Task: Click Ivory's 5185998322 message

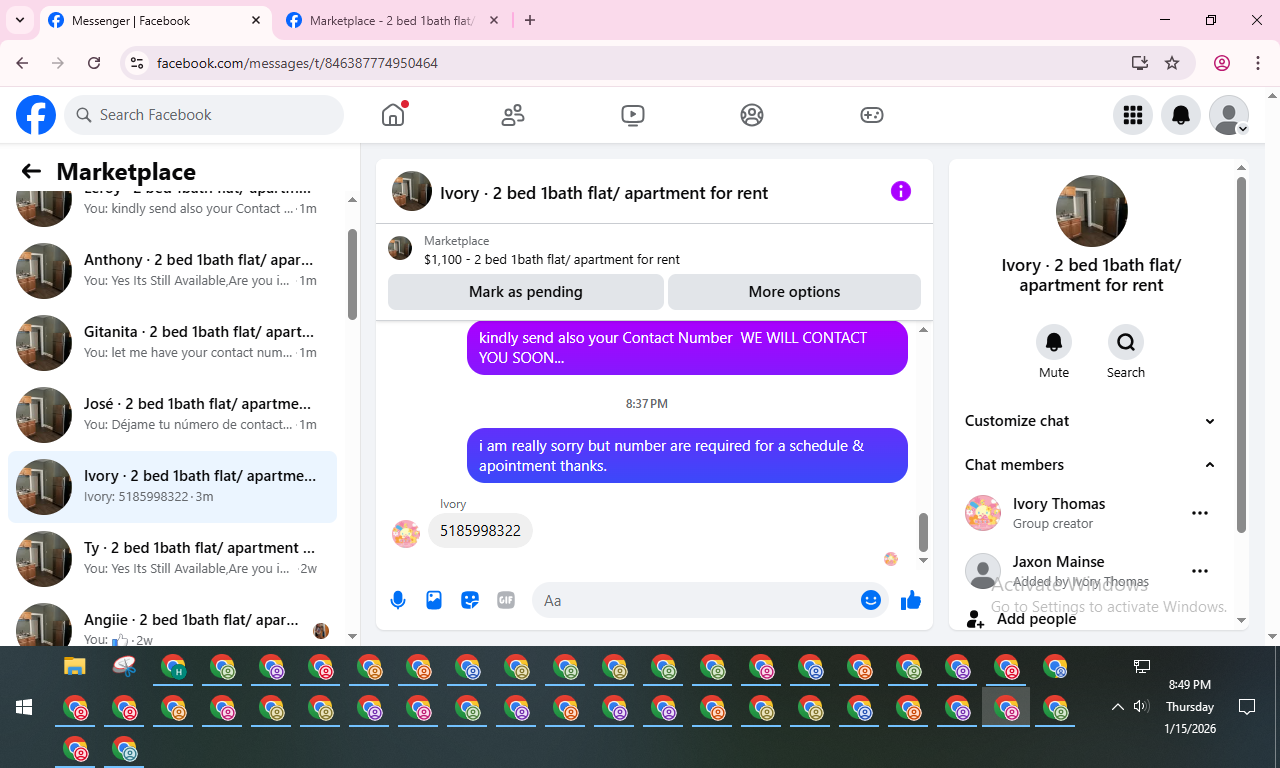Action: click(480, 531)
